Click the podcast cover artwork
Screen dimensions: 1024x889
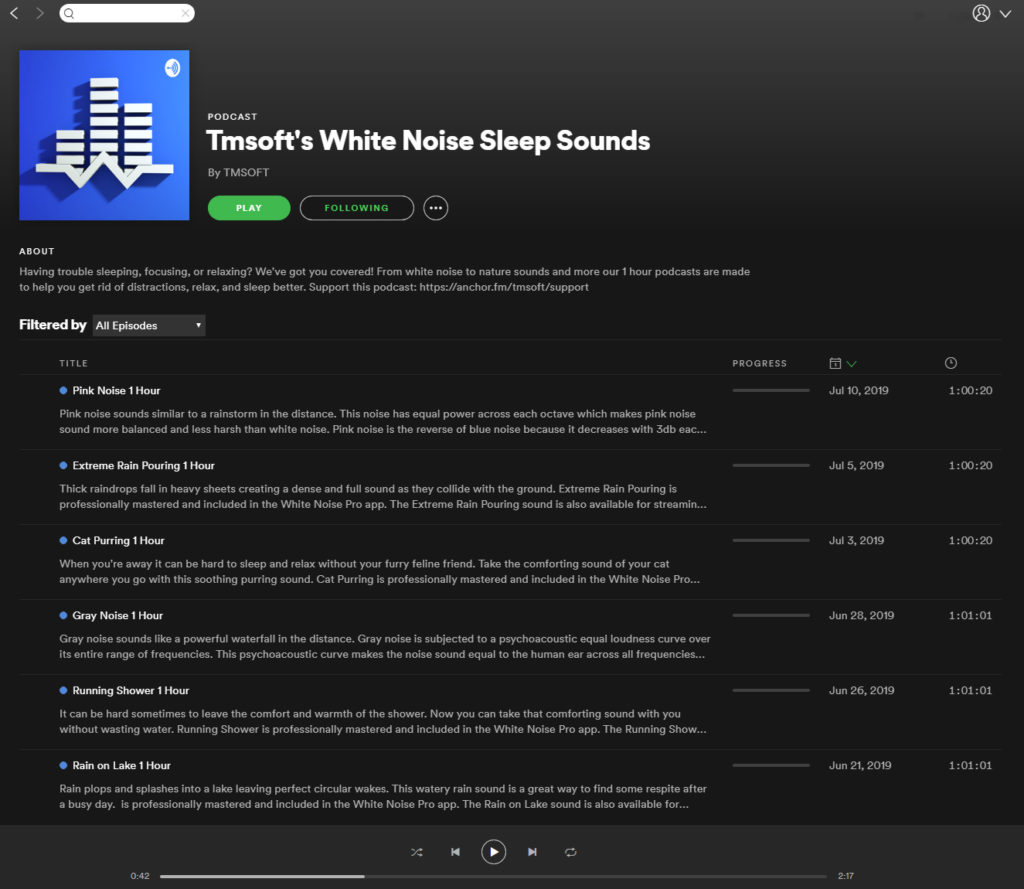pos(104,135)
